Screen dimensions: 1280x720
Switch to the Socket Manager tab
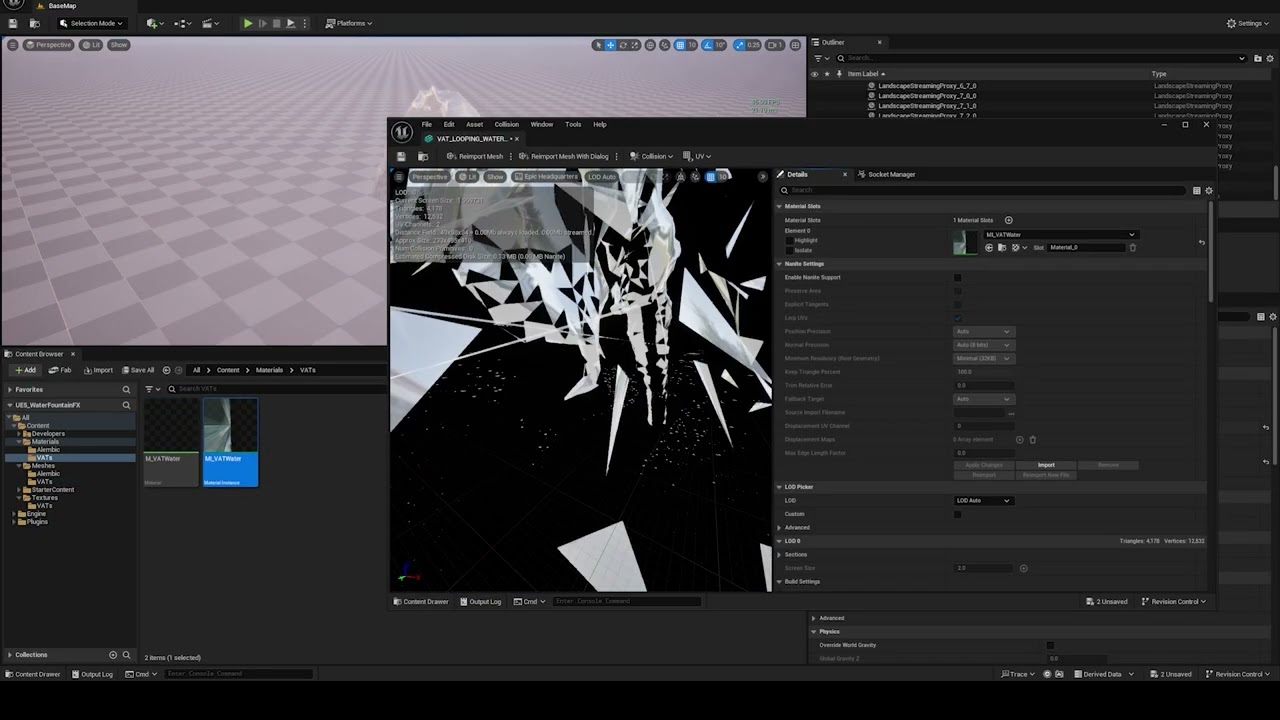tap(886, 174)
